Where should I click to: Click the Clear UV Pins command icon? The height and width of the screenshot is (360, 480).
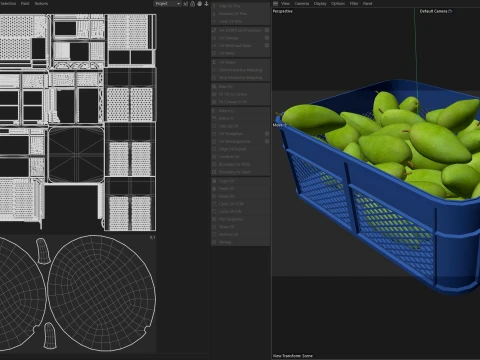214,21
